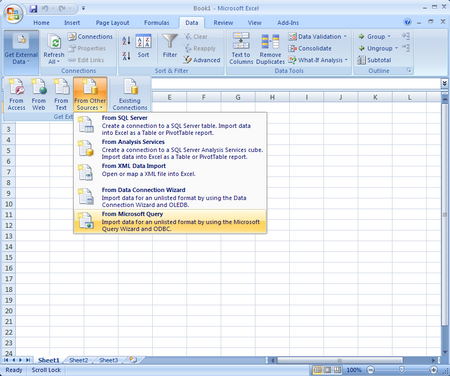Click the zoom in plus button
Screen dimensions: 450x376
tap(433, 370)
